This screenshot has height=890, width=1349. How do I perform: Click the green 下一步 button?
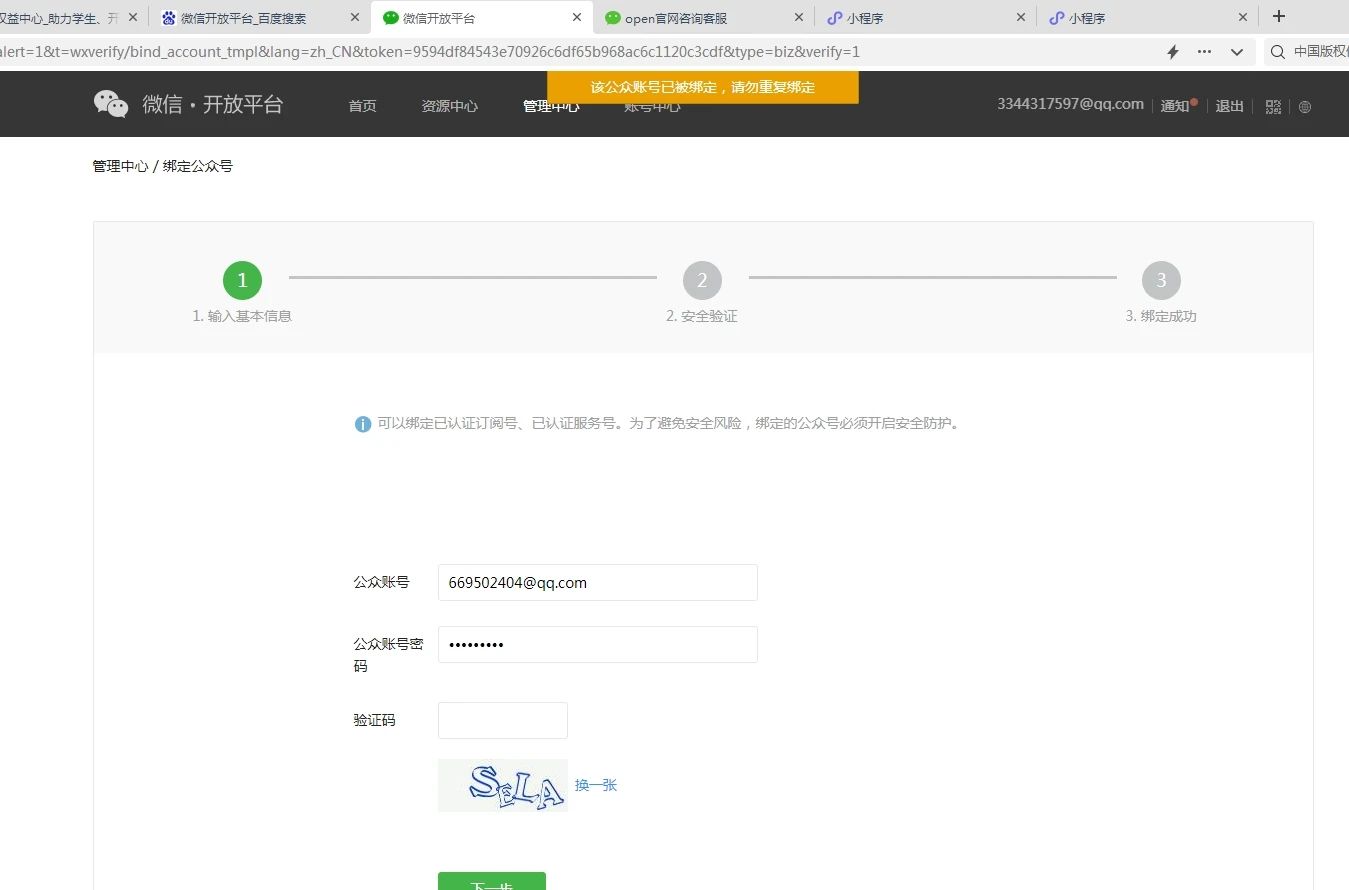click(x=491, y=881)
